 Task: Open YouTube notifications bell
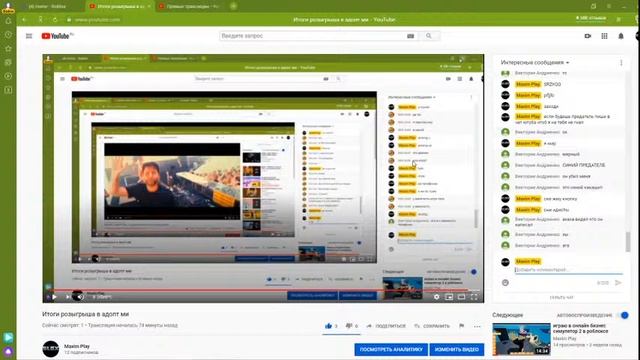(x=621, y=36)
